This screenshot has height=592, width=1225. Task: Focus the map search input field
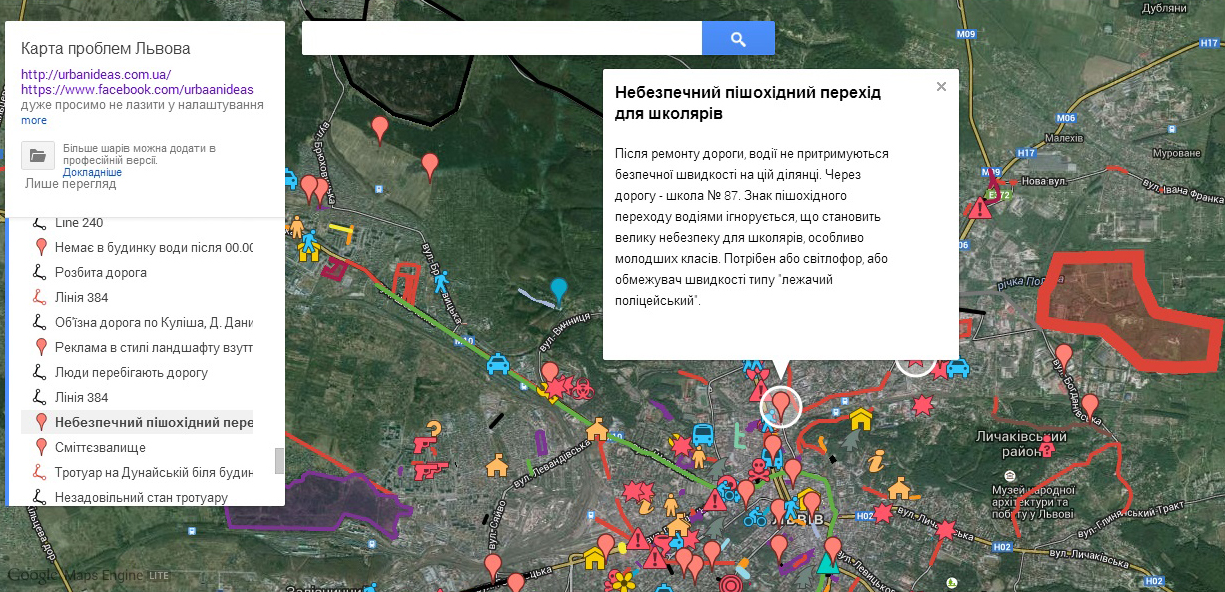[501, 39]
